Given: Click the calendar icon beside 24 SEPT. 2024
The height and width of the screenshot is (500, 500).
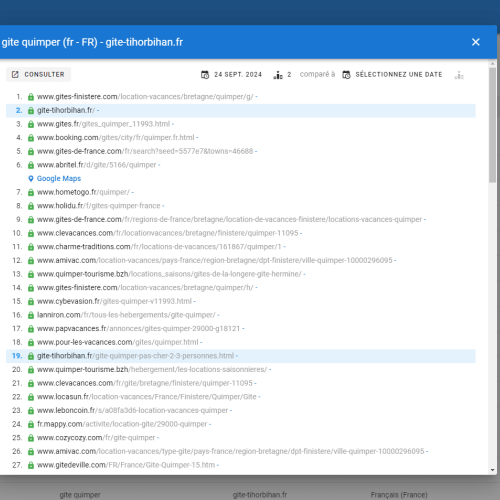Looking at the screenshot, I should click(x=205, y=75).
